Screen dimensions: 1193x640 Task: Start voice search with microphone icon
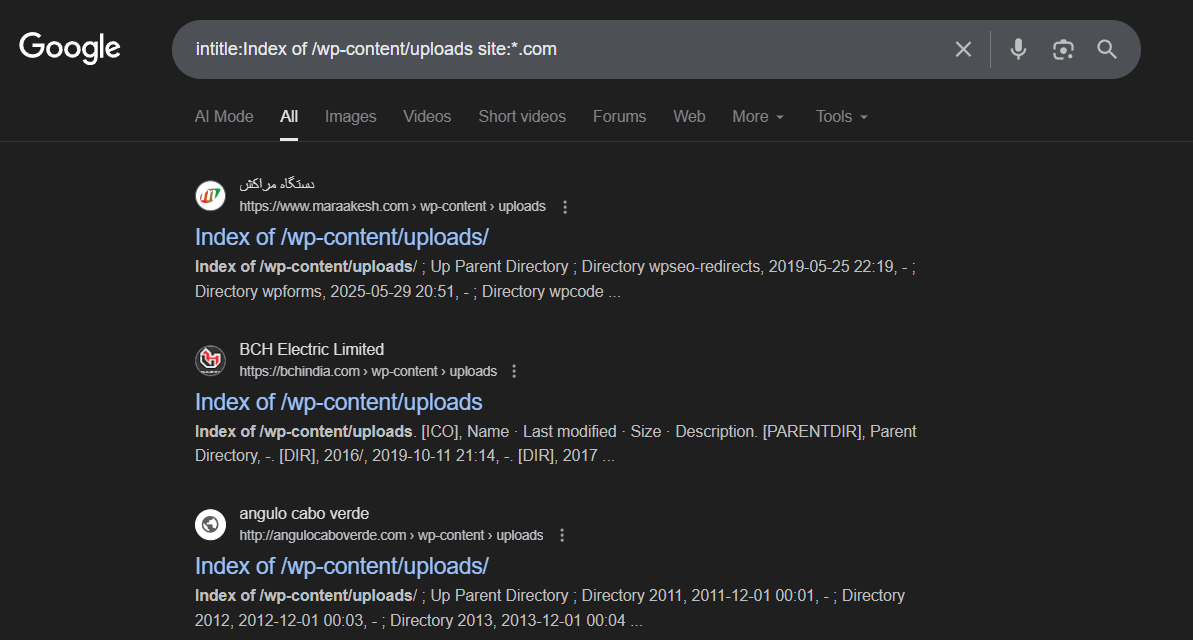coord(1018,49)
